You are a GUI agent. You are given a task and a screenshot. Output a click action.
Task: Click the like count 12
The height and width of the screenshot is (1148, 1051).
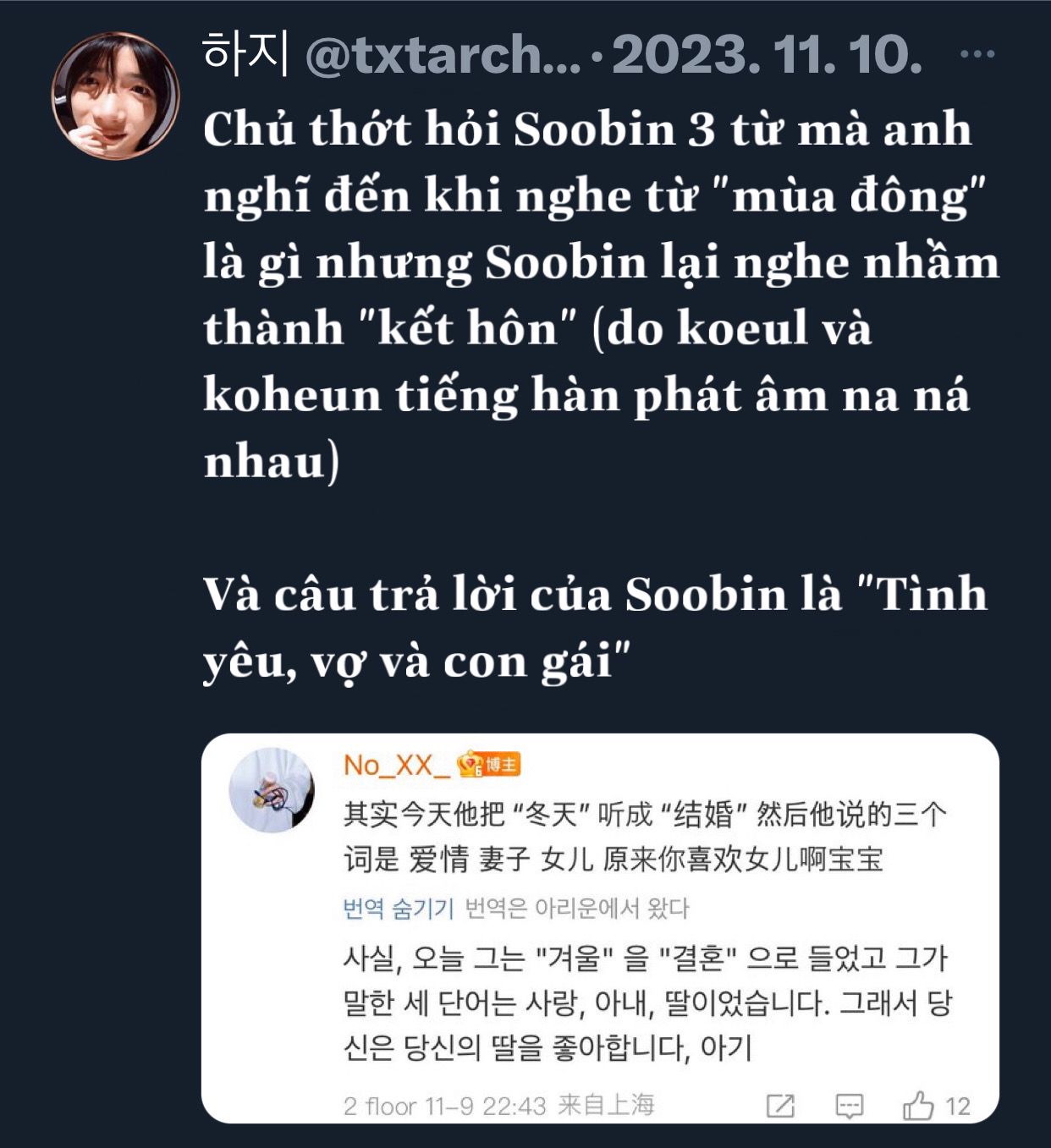point(957,1107)
